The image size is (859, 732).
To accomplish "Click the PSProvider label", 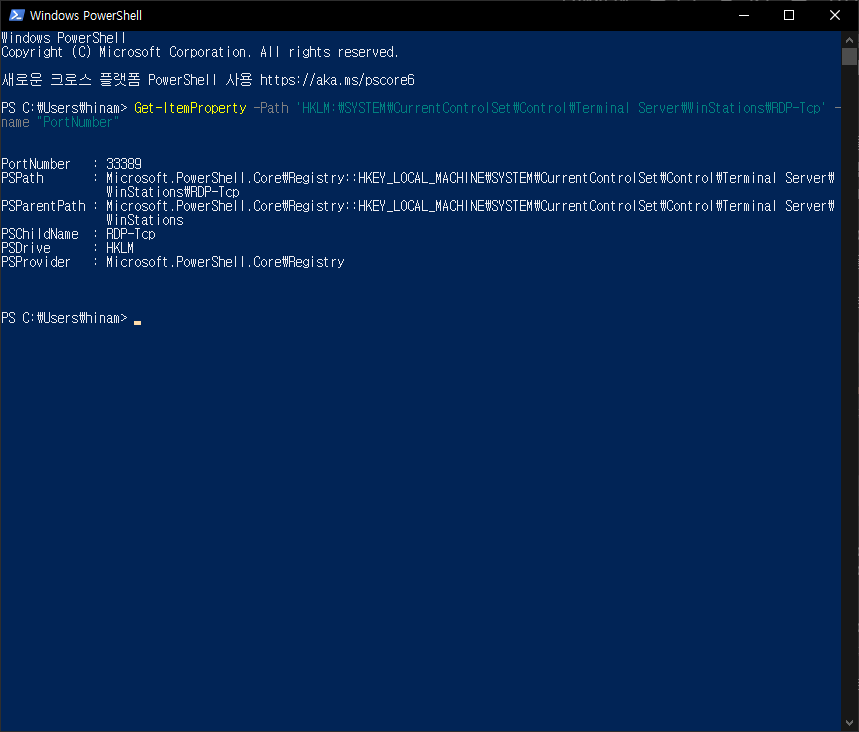I will (36, 262).
